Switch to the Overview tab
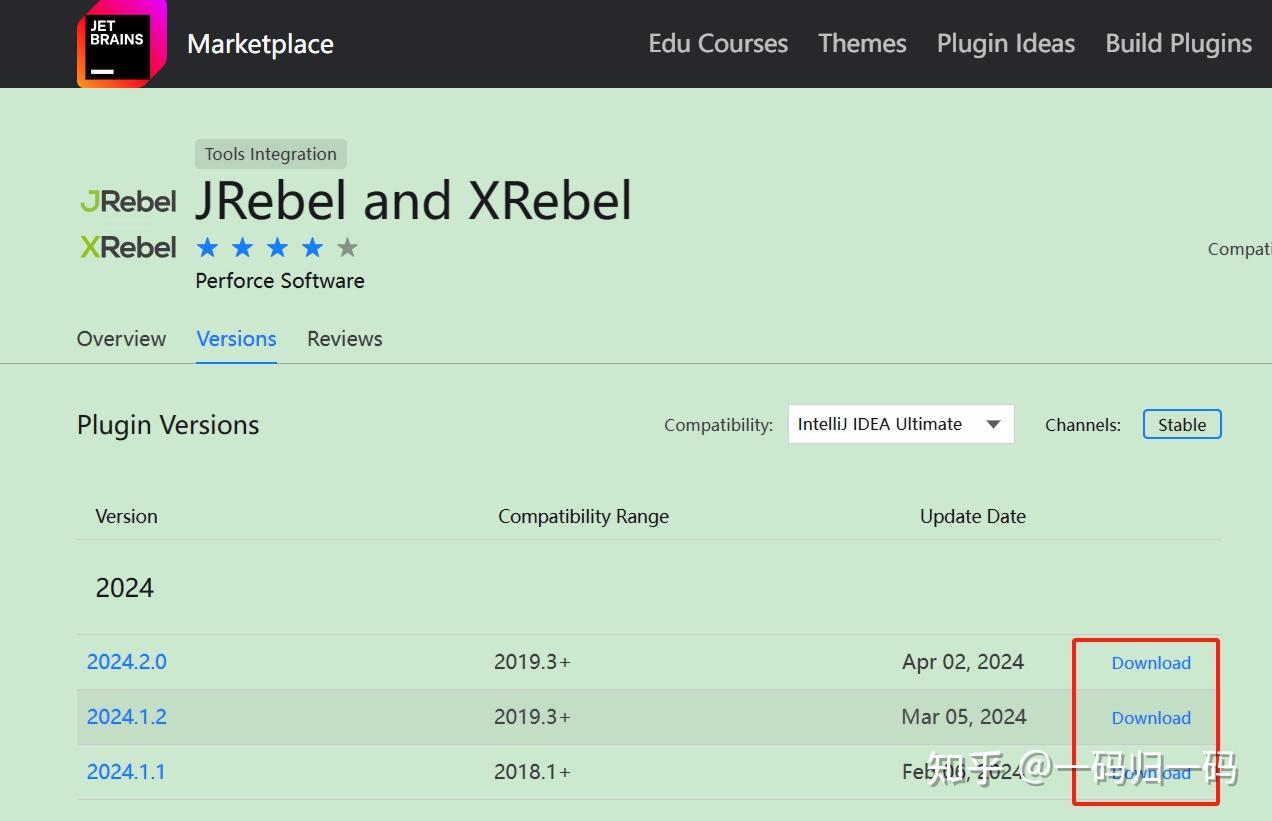 (x=121, y=339)
